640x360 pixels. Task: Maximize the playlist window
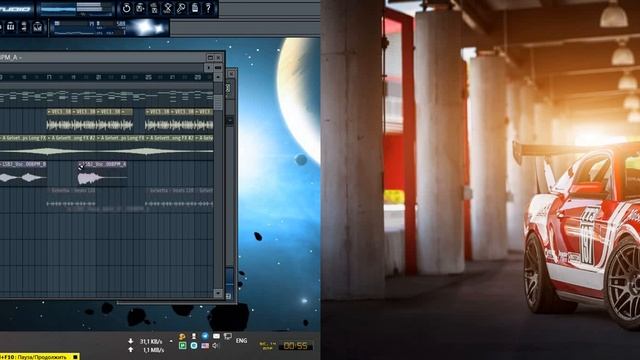210,58
